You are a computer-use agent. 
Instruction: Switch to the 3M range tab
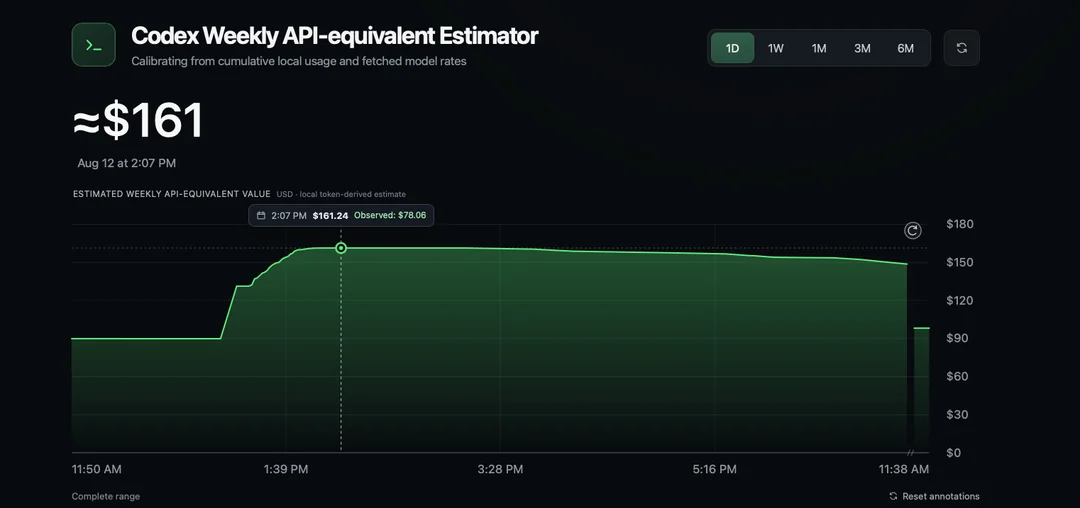862,48
